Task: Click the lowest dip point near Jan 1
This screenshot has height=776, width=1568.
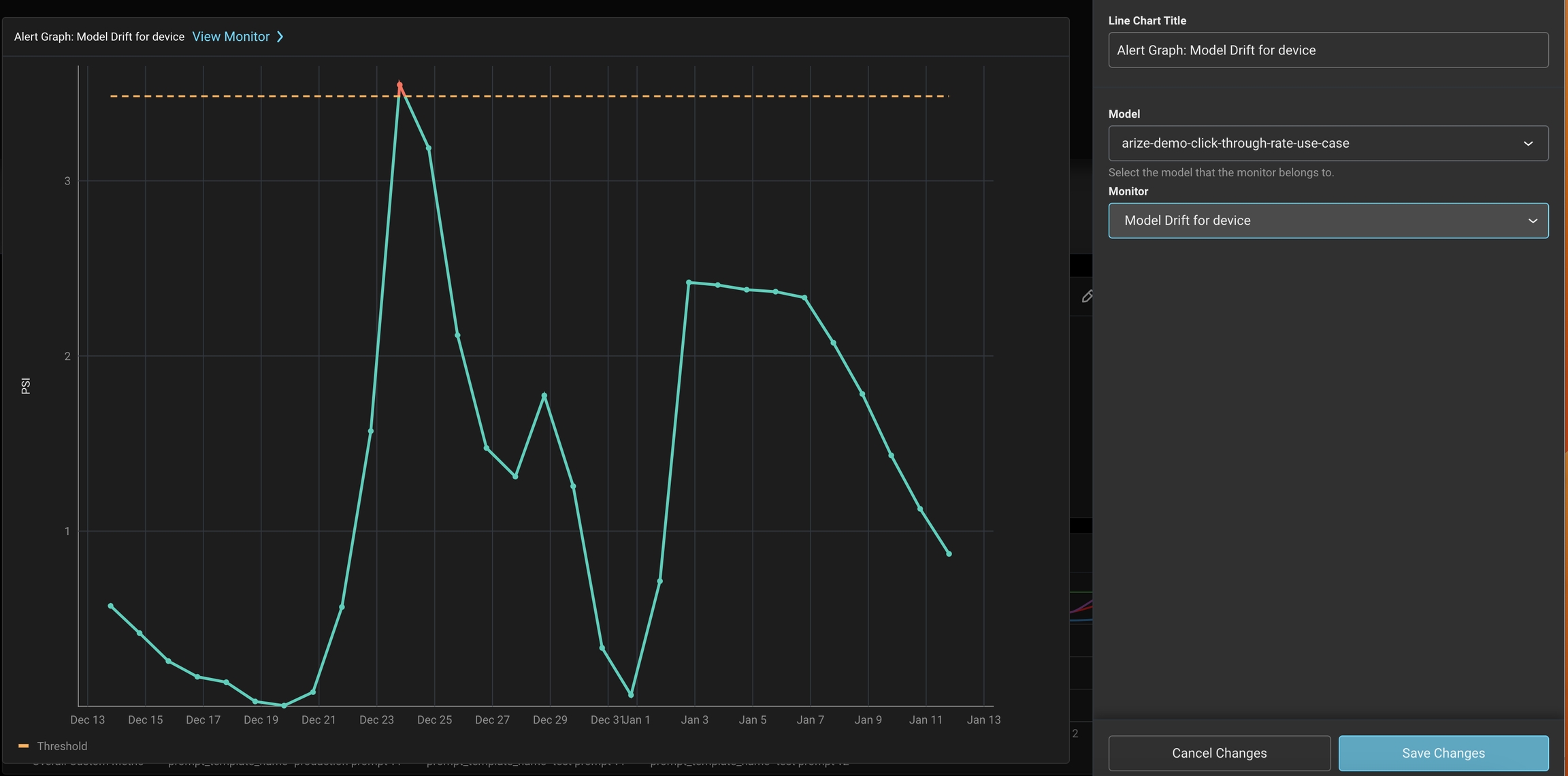Action: pyautogui.click(x=631, y=695)
